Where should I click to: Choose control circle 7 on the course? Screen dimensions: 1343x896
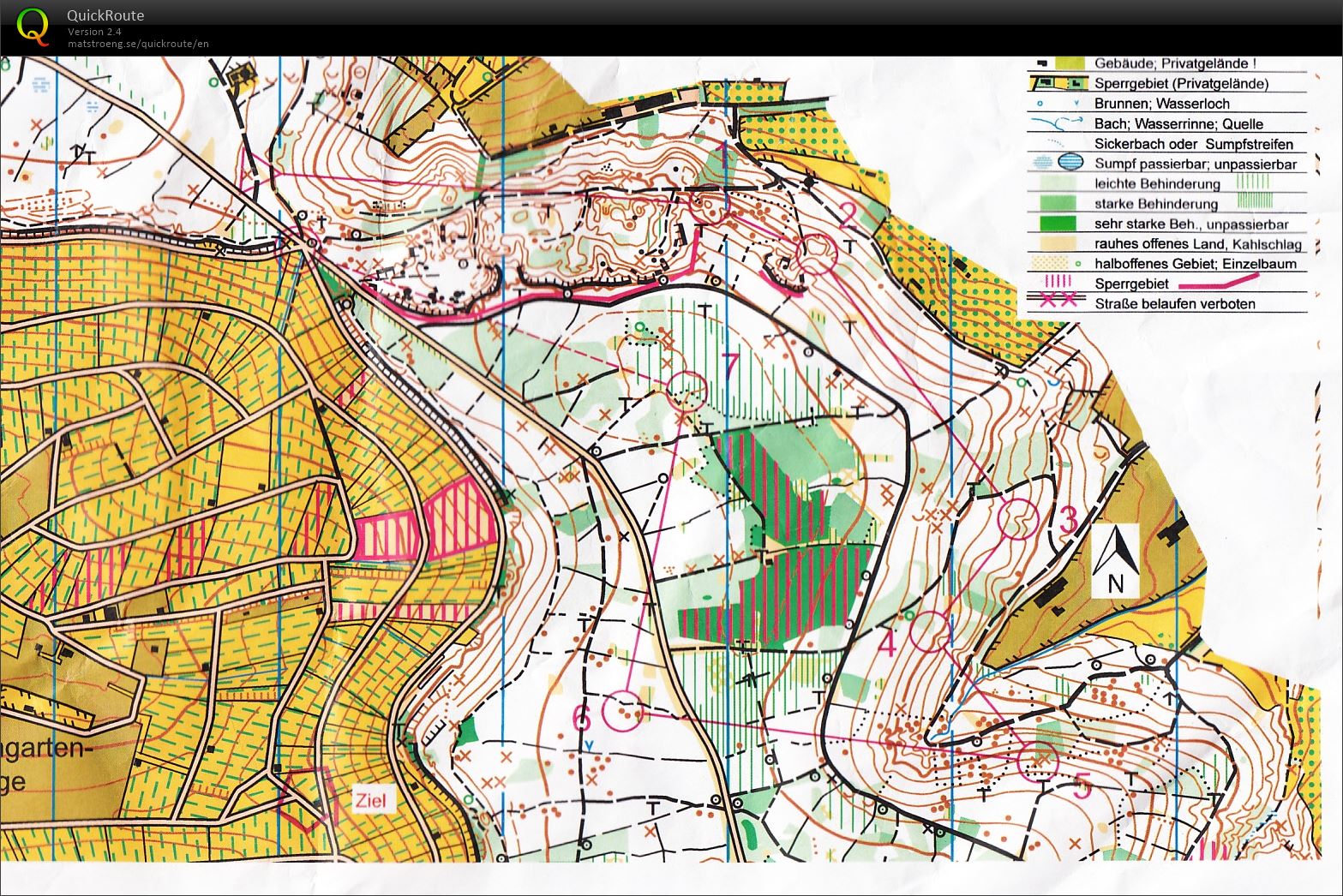(686, 391)
